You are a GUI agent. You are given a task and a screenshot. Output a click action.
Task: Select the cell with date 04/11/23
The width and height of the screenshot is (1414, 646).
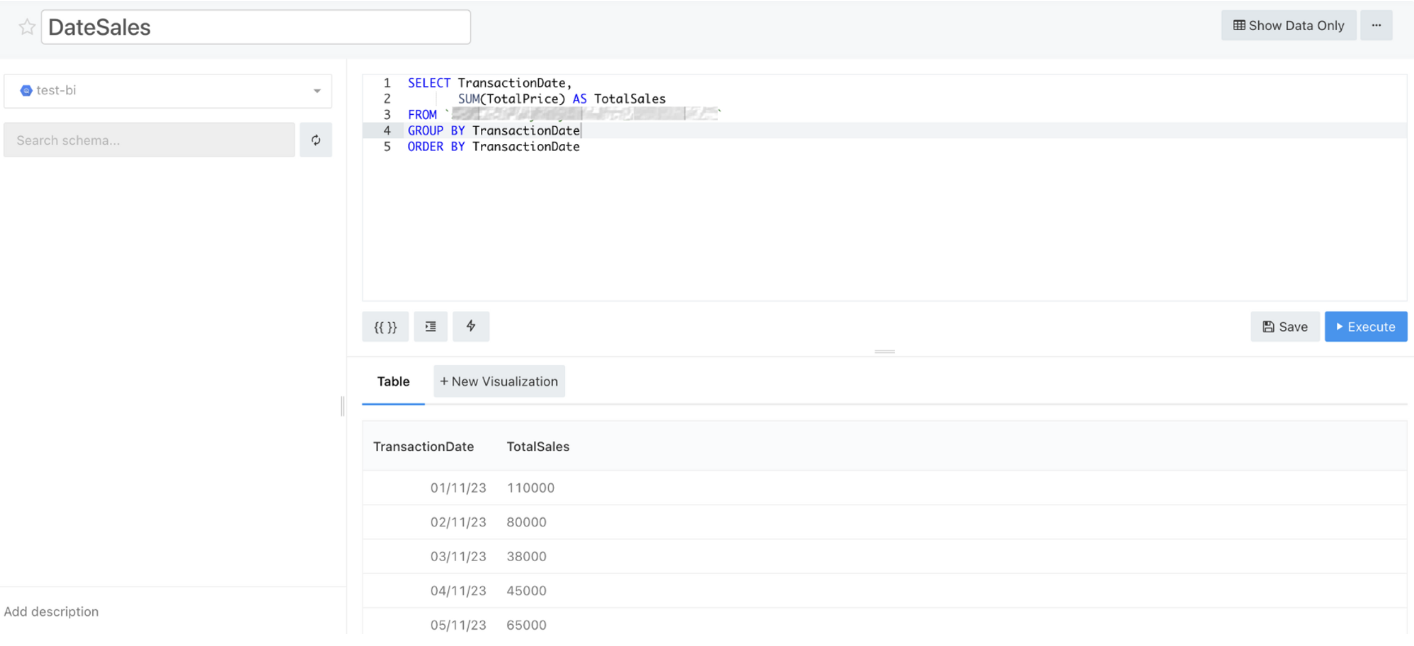458,591
